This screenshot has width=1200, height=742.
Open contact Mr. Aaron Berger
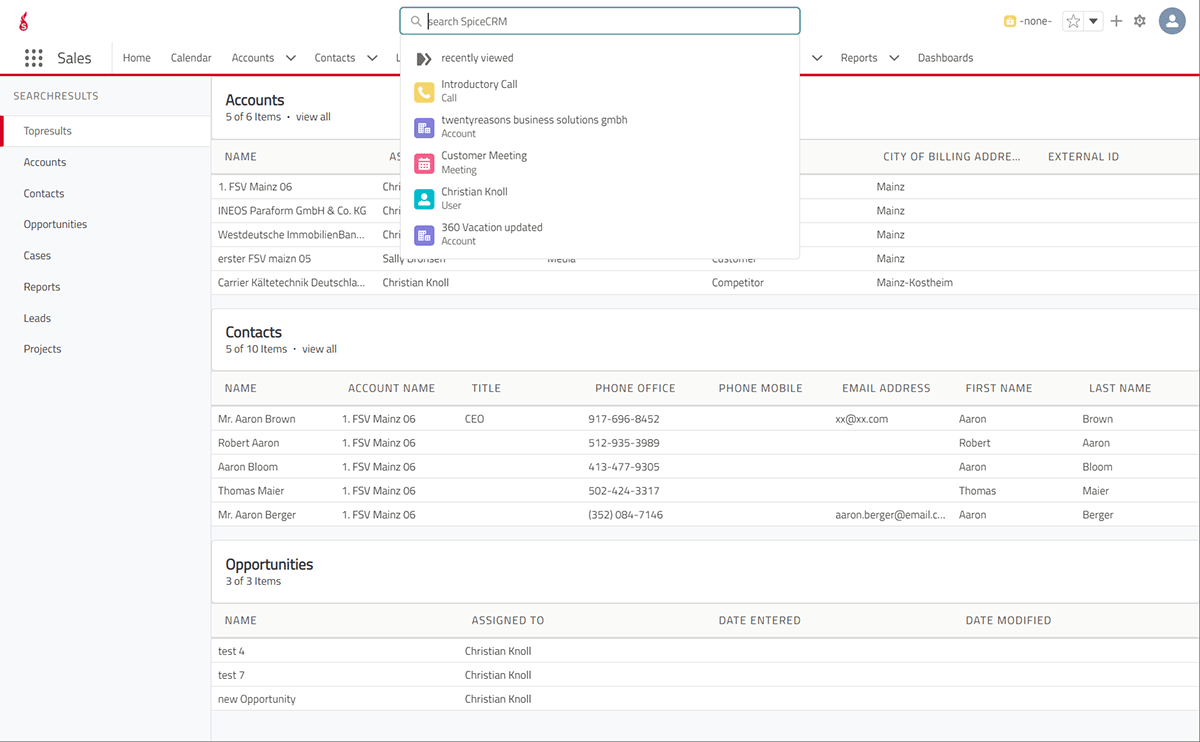pyautogui.click(x=257, y=515)
